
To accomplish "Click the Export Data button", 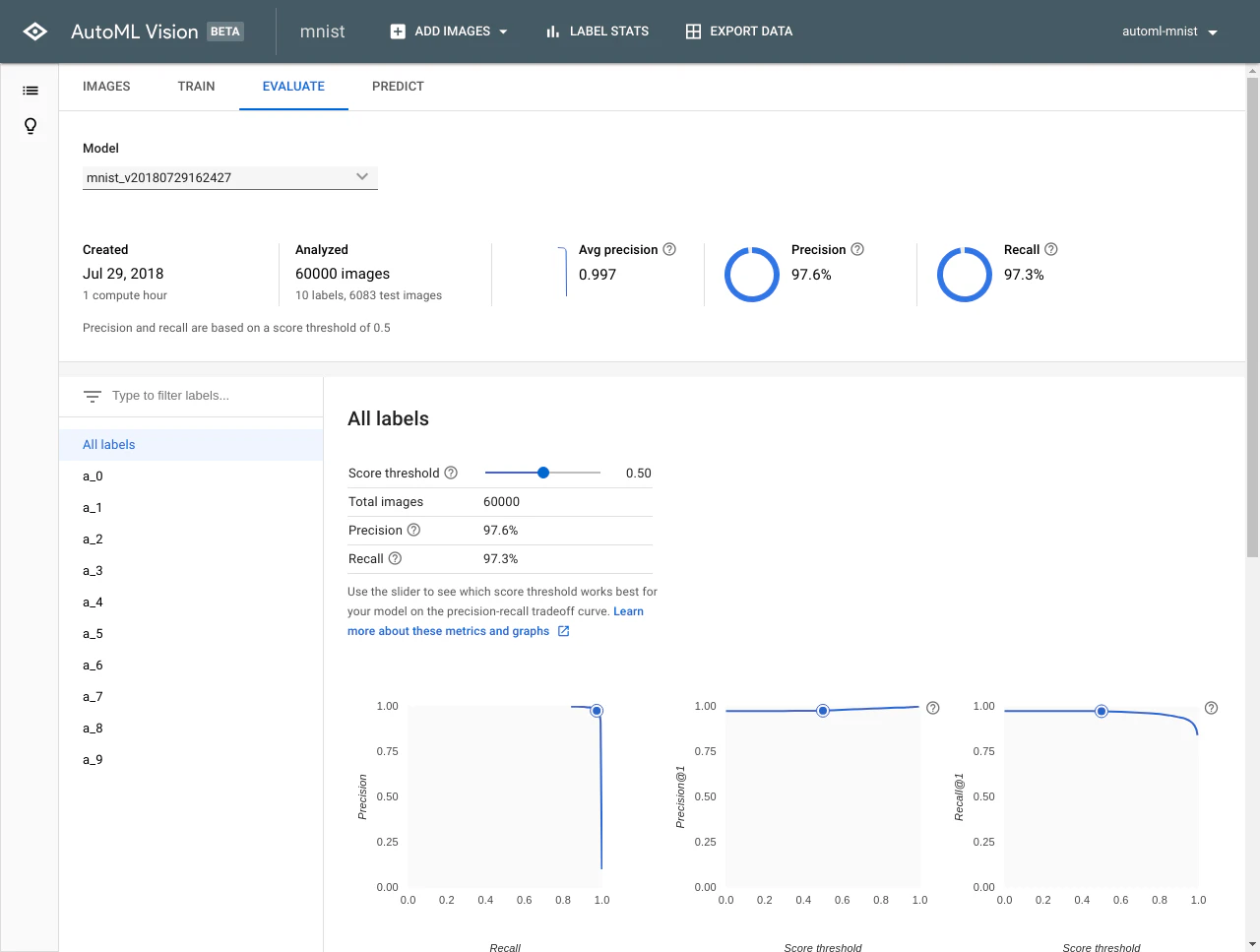I will [739, 32].
